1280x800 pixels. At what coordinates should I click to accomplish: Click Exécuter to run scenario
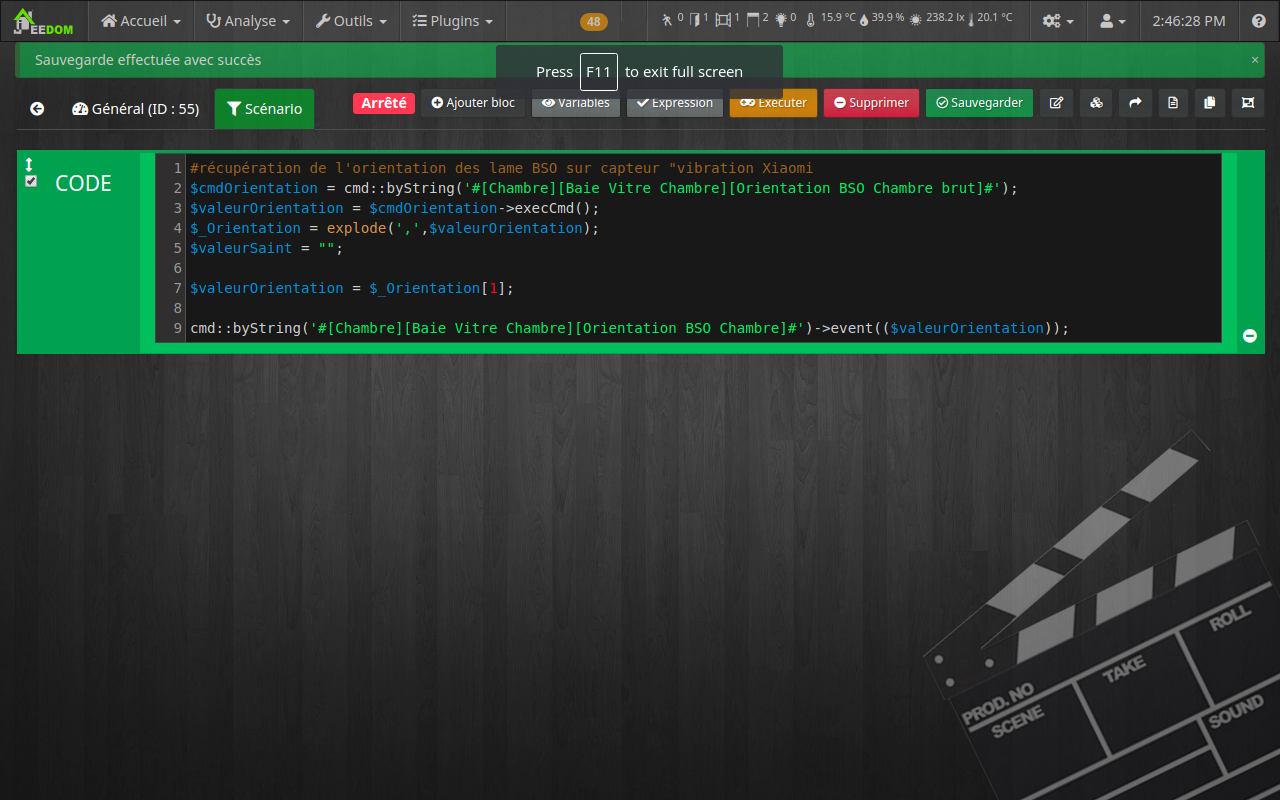point(774,103)
